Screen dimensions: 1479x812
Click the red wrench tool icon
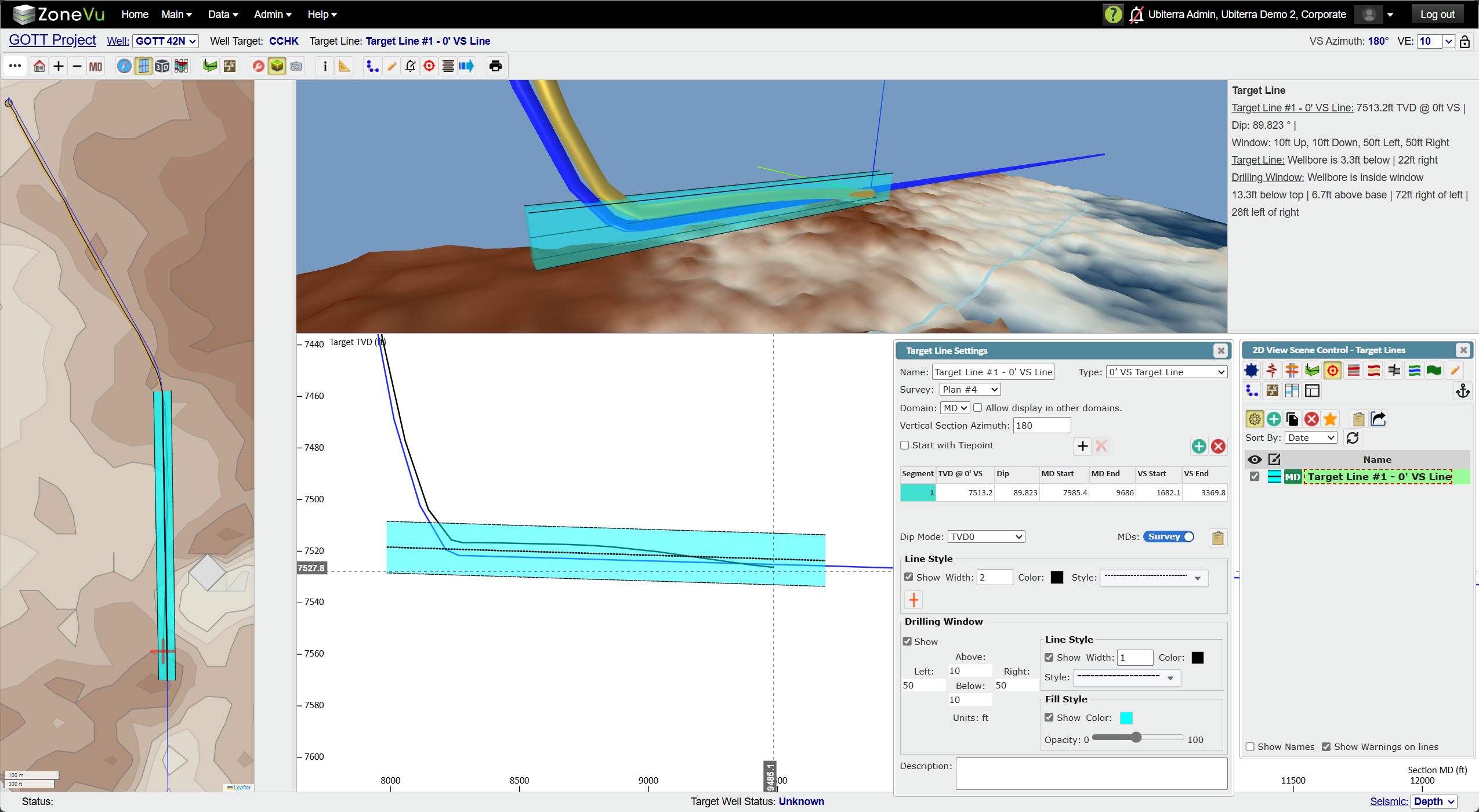tap(258, 66)
